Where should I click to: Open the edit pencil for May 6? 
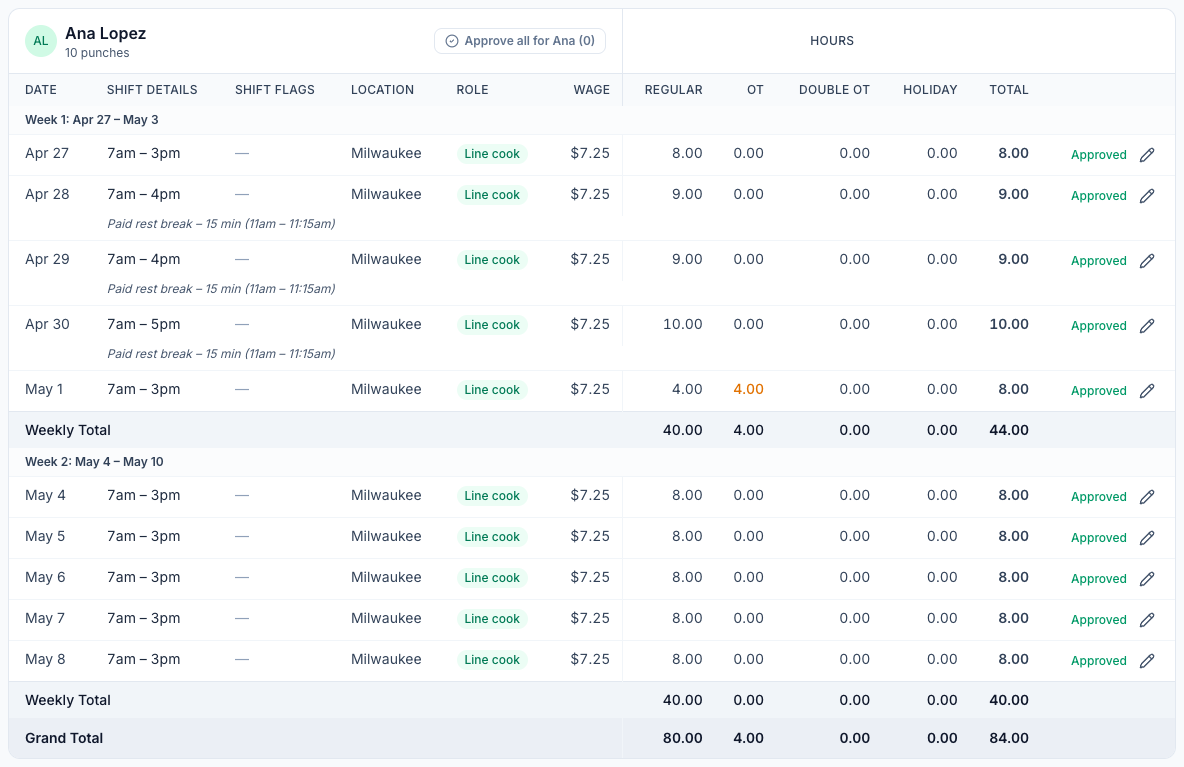pos(1147,578)
